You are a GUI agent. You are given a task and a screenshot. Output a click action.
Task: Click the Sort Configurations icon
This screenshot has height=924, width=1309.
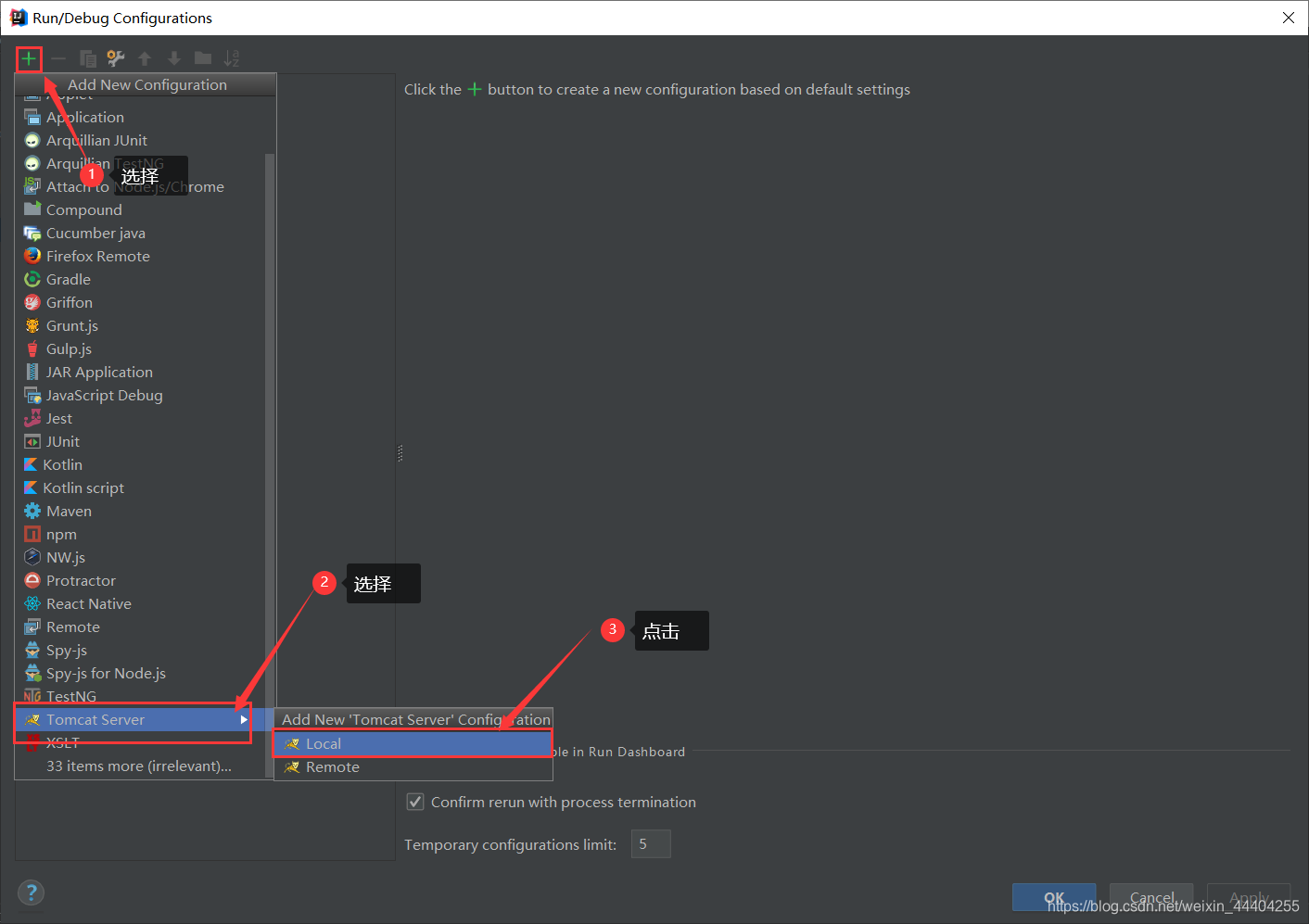click(x=232, y=59)
